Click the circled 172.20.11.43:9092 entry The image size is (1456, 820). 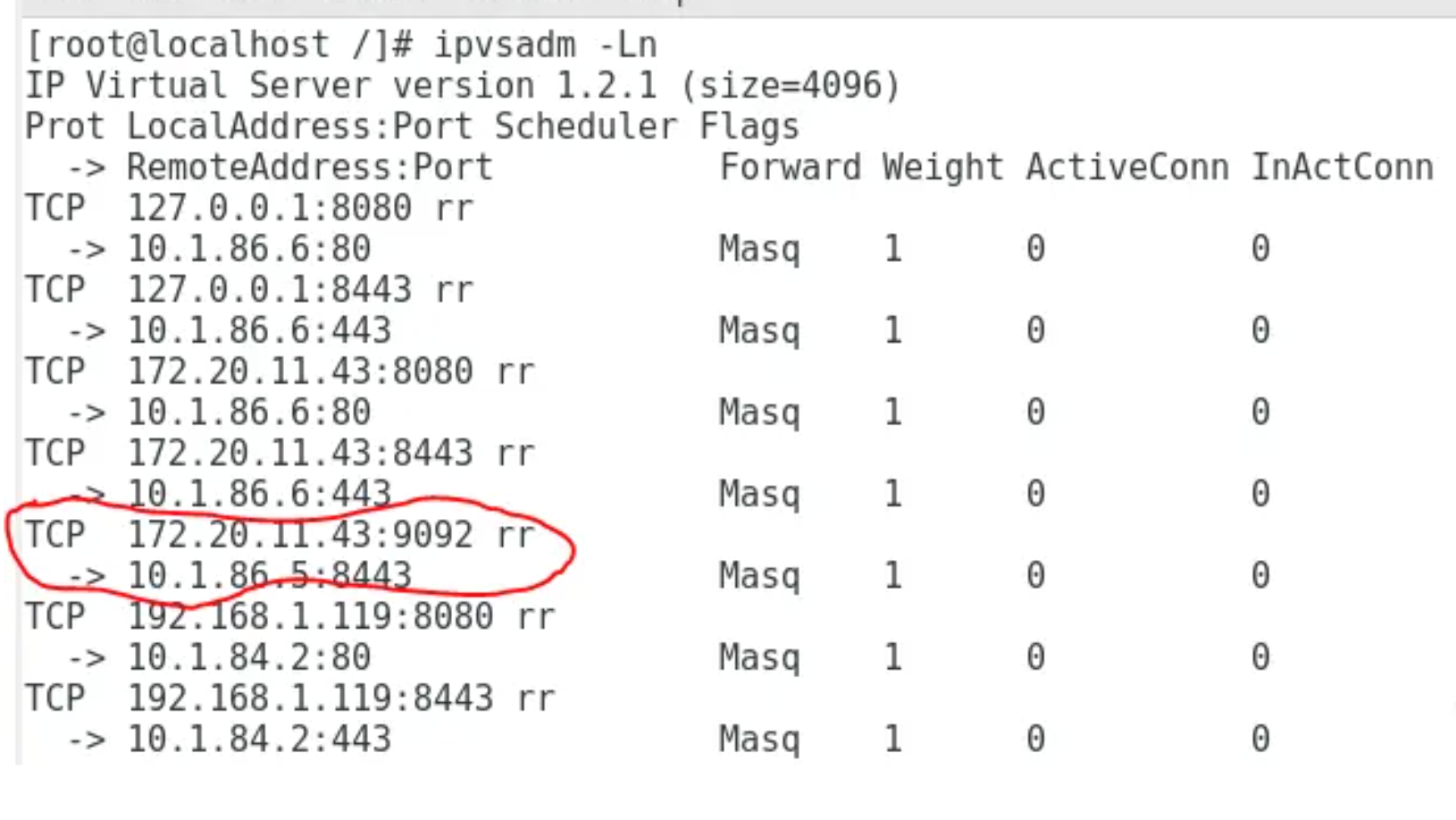[331, 535]
